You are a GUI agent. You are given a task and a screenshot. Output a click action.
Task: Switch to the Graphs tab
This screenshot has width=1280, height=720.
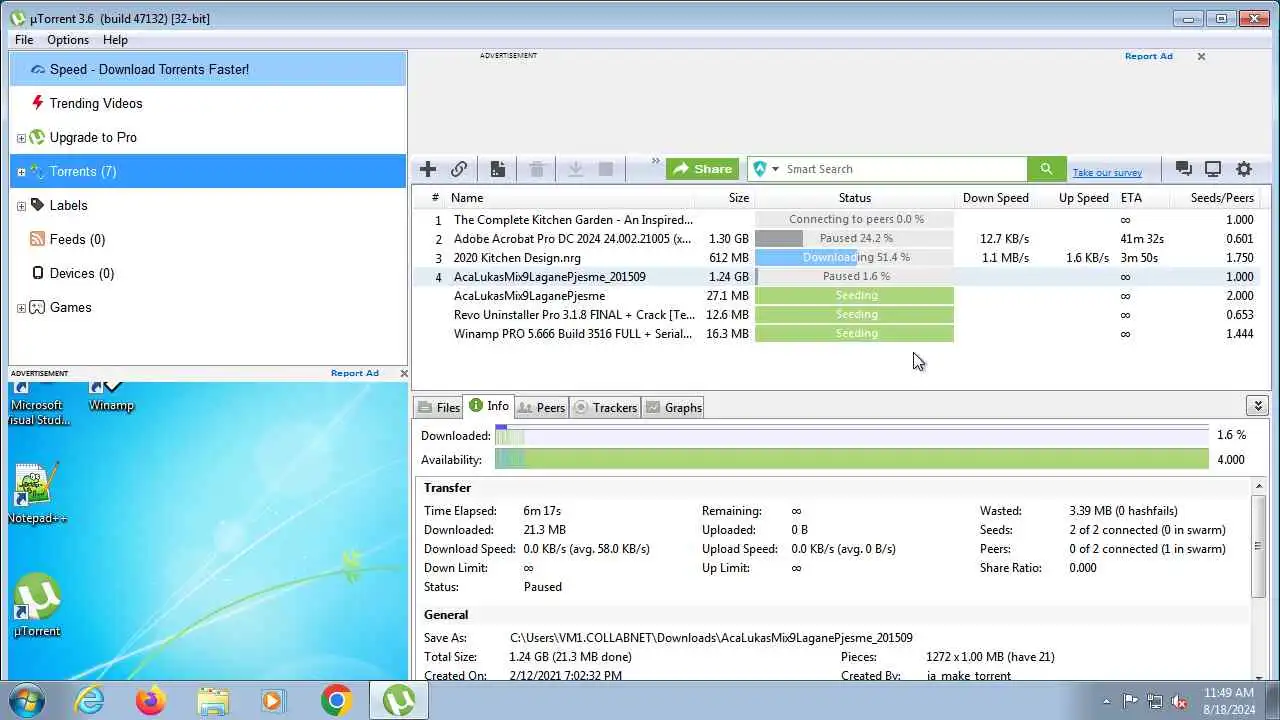coord(674,407)
